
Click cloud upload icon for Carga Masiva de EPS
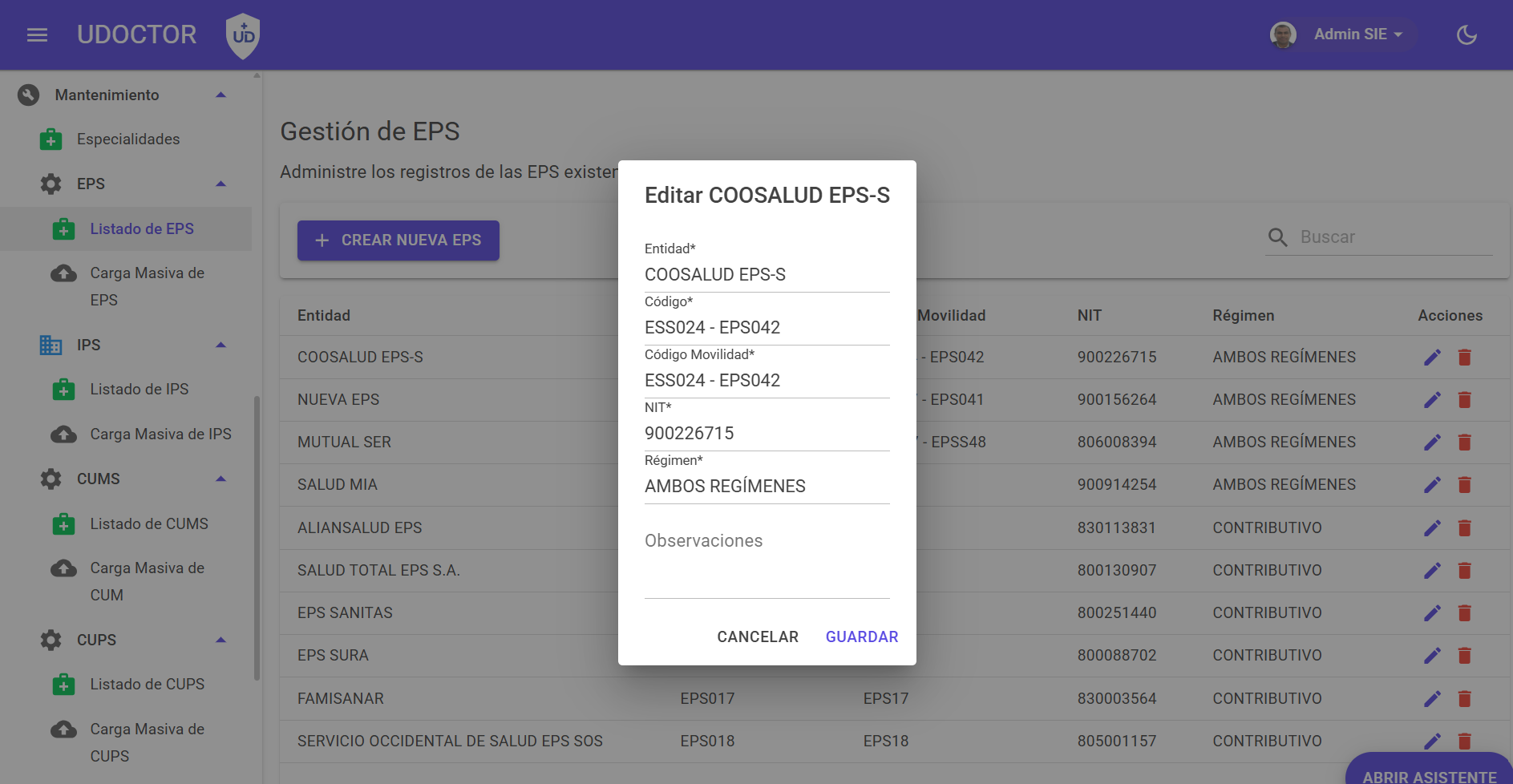[x=63, y=273]
